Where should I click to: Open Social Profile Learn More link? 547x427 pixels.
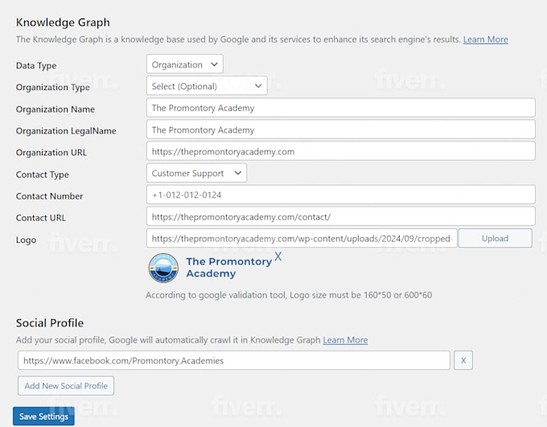pos(345,340)
